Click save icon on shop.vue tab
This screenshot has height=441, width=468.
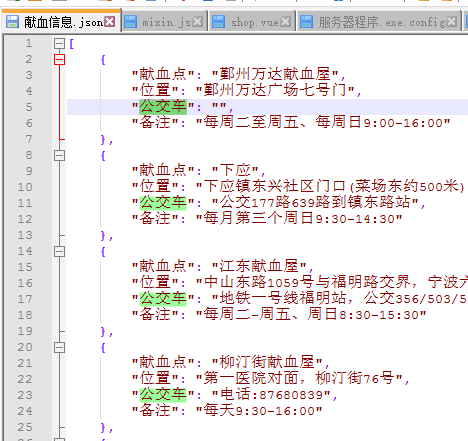coord(219,22)
